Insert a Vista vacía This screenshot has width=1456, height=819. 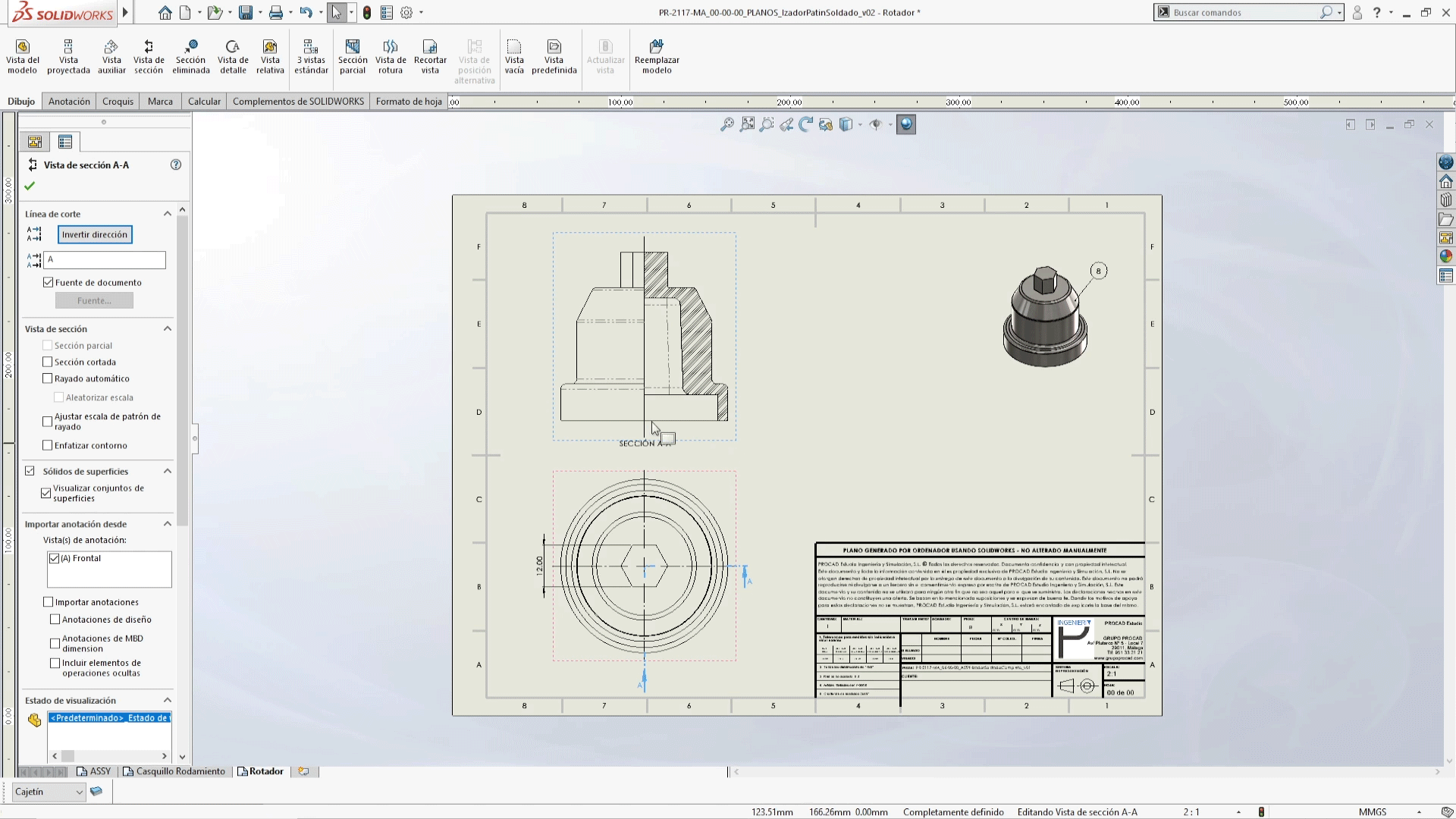[514, 57]
